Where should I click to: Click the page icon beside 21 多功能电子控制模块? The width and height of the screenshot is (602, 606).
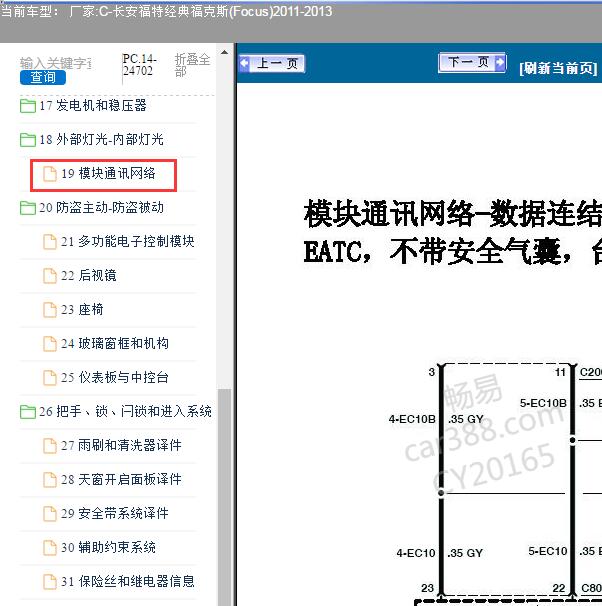[49, 242]
